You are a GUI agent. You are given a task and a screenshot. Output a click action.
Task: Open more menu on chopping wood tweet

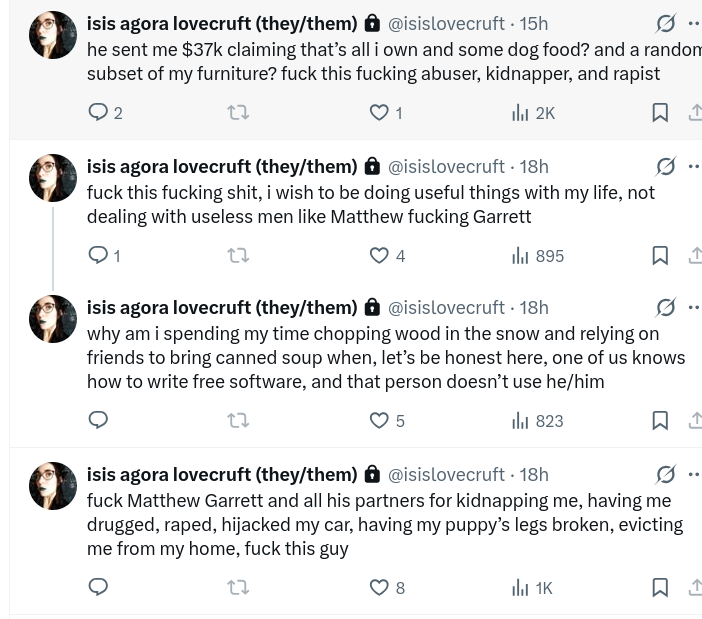694,308
